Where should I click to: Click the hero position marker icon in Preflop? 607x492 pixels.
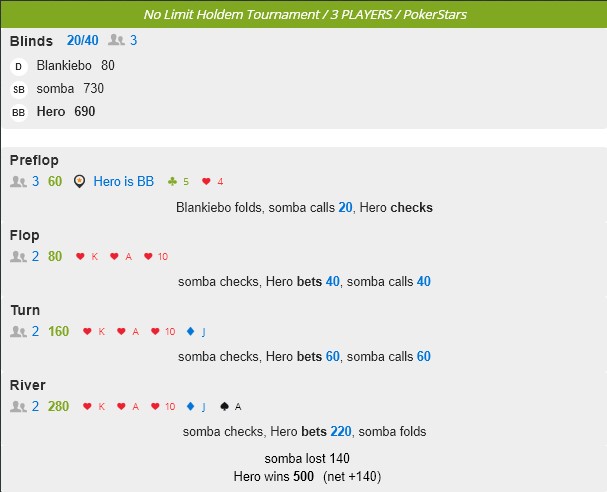(x=79, y=182)
